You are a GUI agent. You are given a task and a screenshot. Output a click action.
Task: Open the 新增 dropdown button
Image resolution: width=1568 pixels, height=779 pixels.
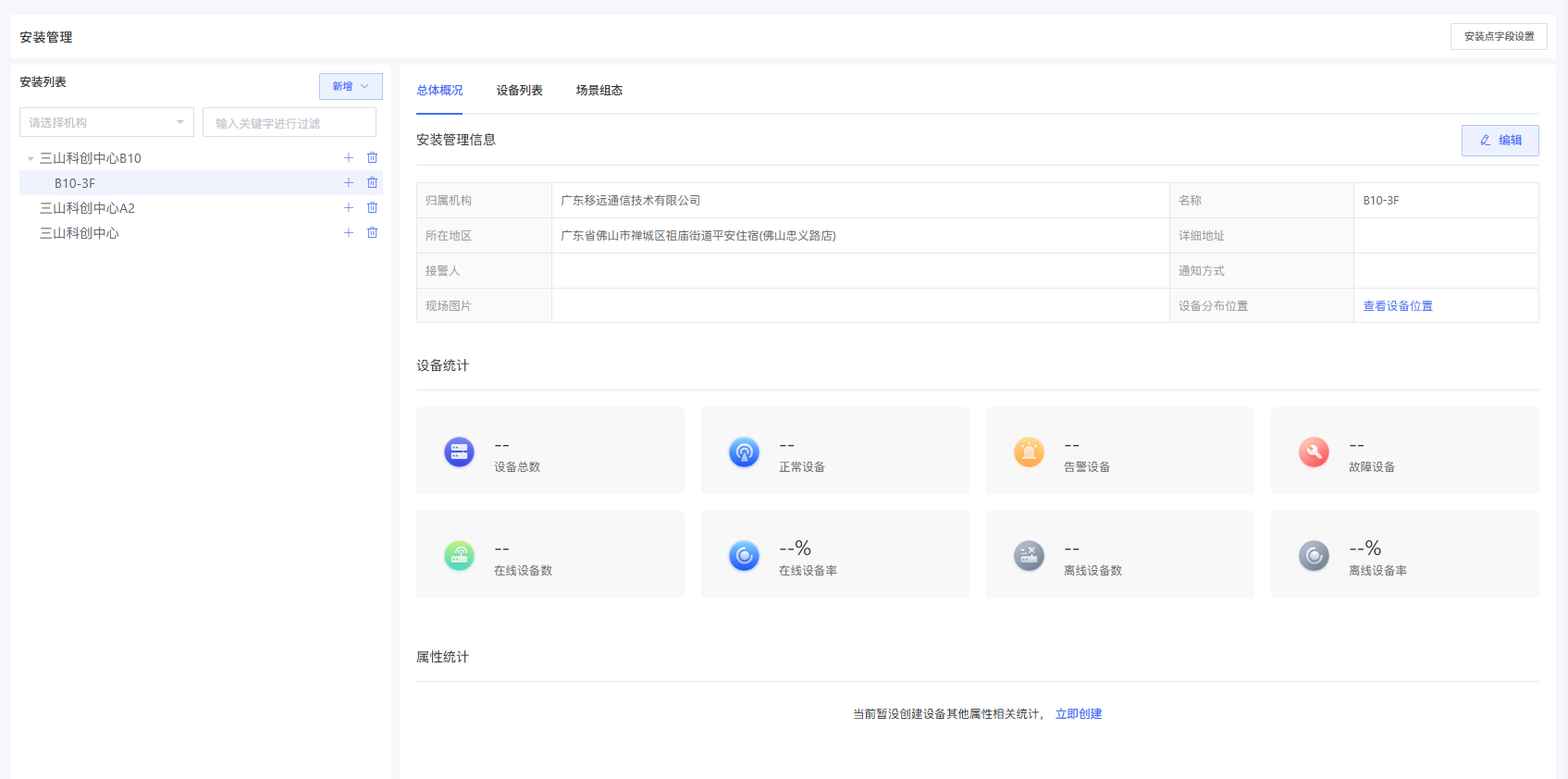pos(351,86)
